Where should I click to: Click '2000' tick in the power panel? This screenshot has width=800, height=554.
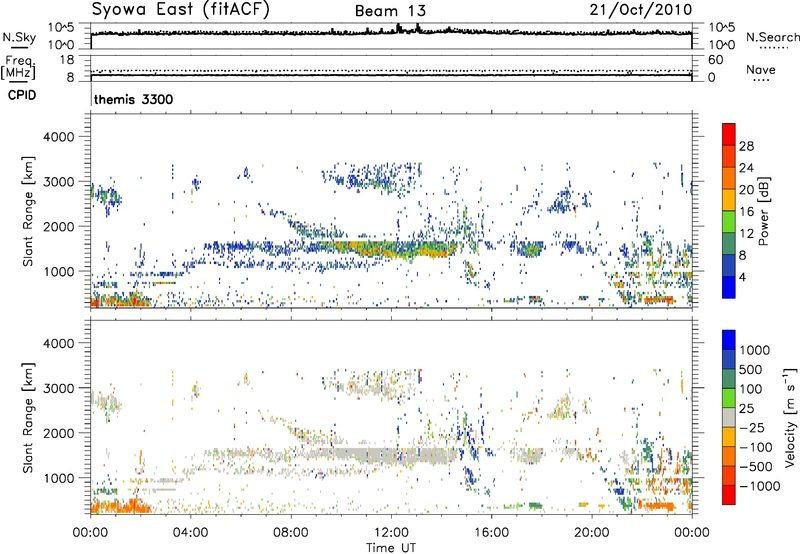tap(59, 226)
